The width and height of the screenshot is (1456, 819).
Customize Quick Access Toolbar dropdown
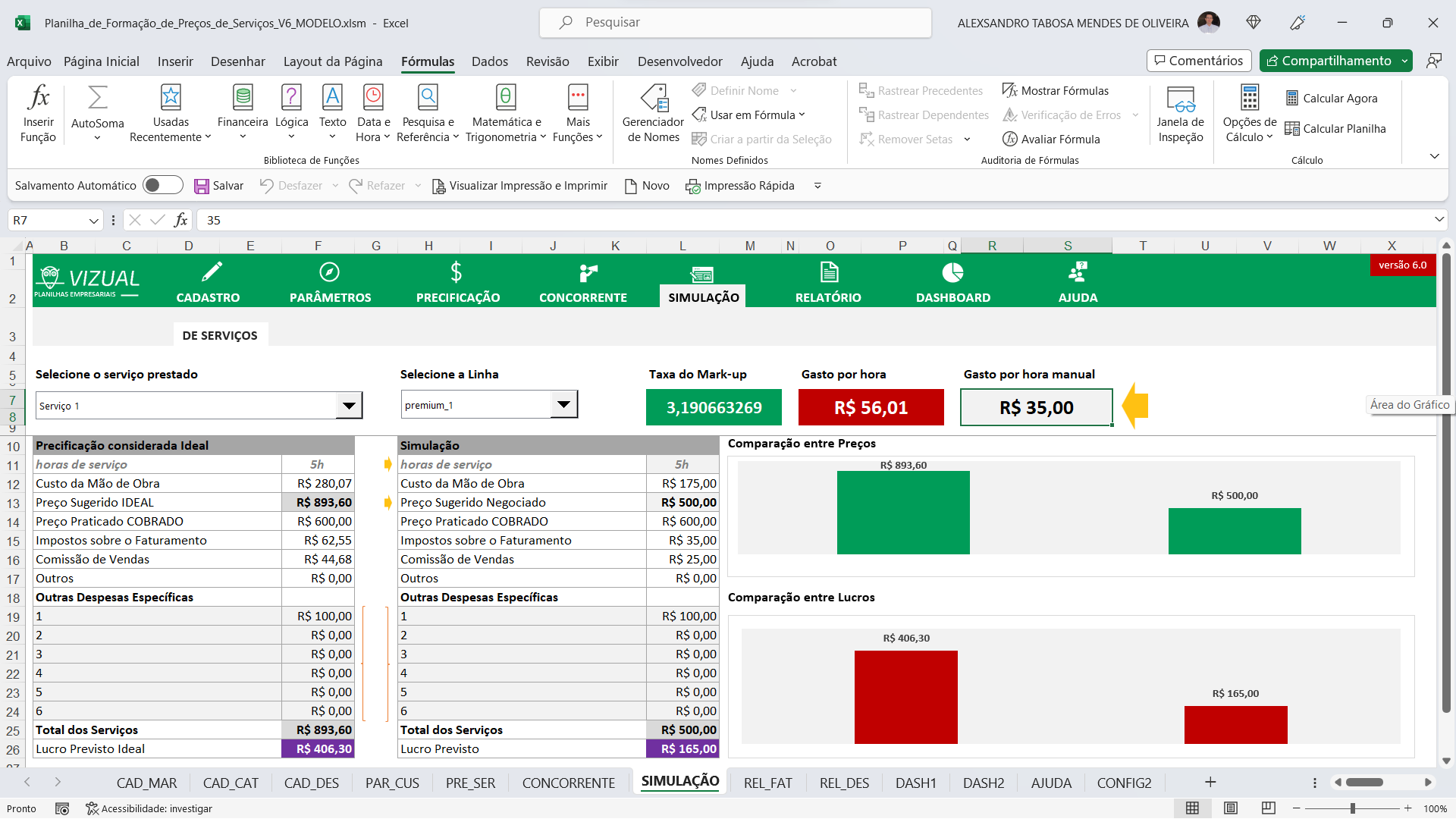pyautogui.click(x=817, y=186)
